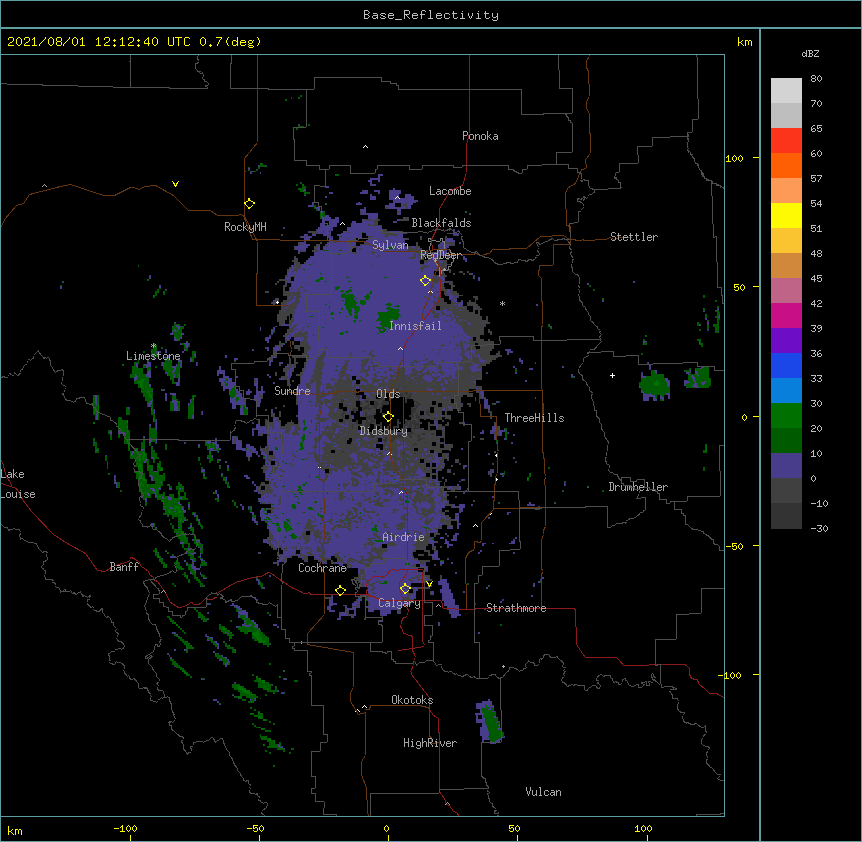
Task: Click the HighRiver city label
Action: 430,743
